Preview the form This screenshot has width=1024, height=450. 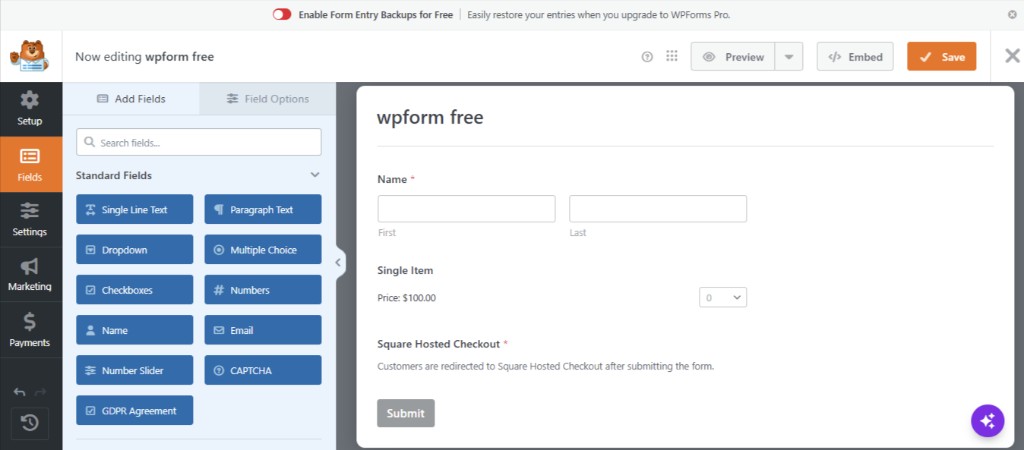click(733, 57)
